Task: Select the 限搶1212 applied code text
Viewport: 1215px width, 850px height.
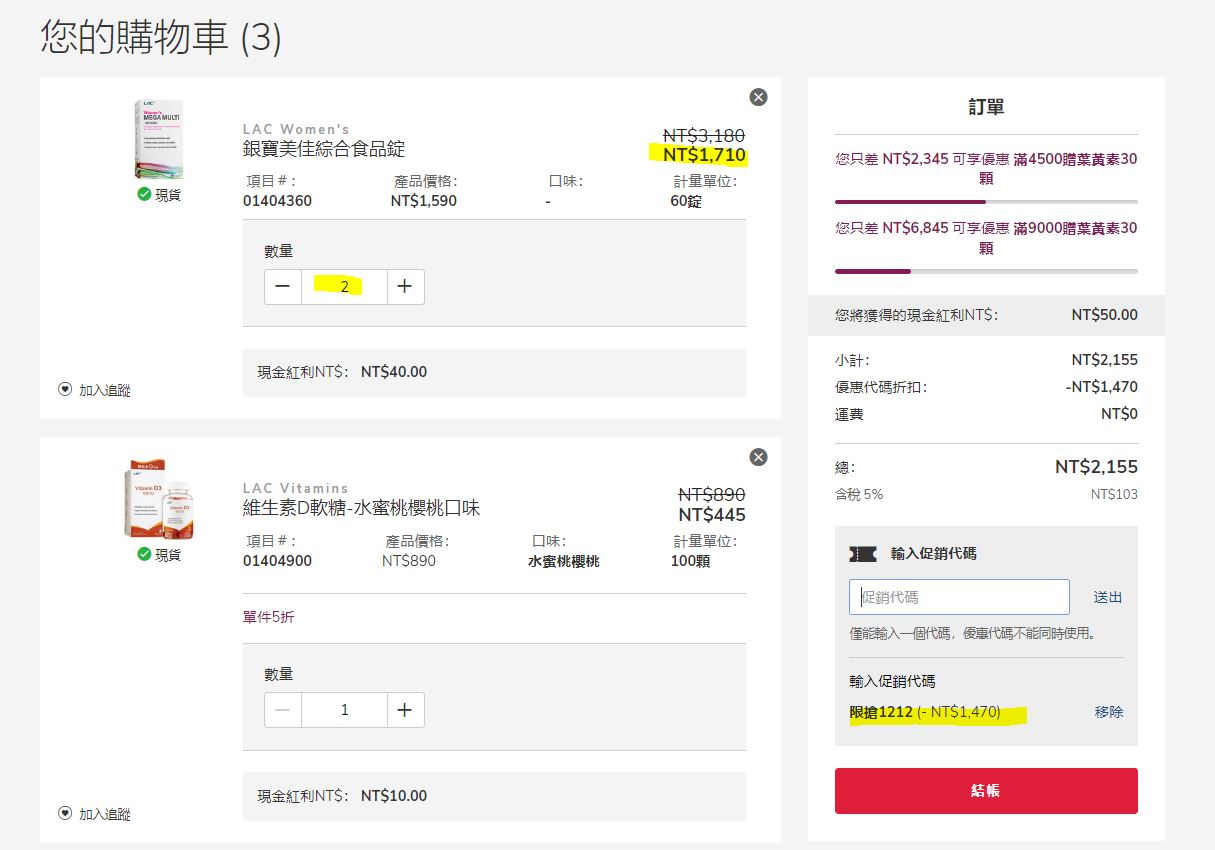Action: pos(881,712)
